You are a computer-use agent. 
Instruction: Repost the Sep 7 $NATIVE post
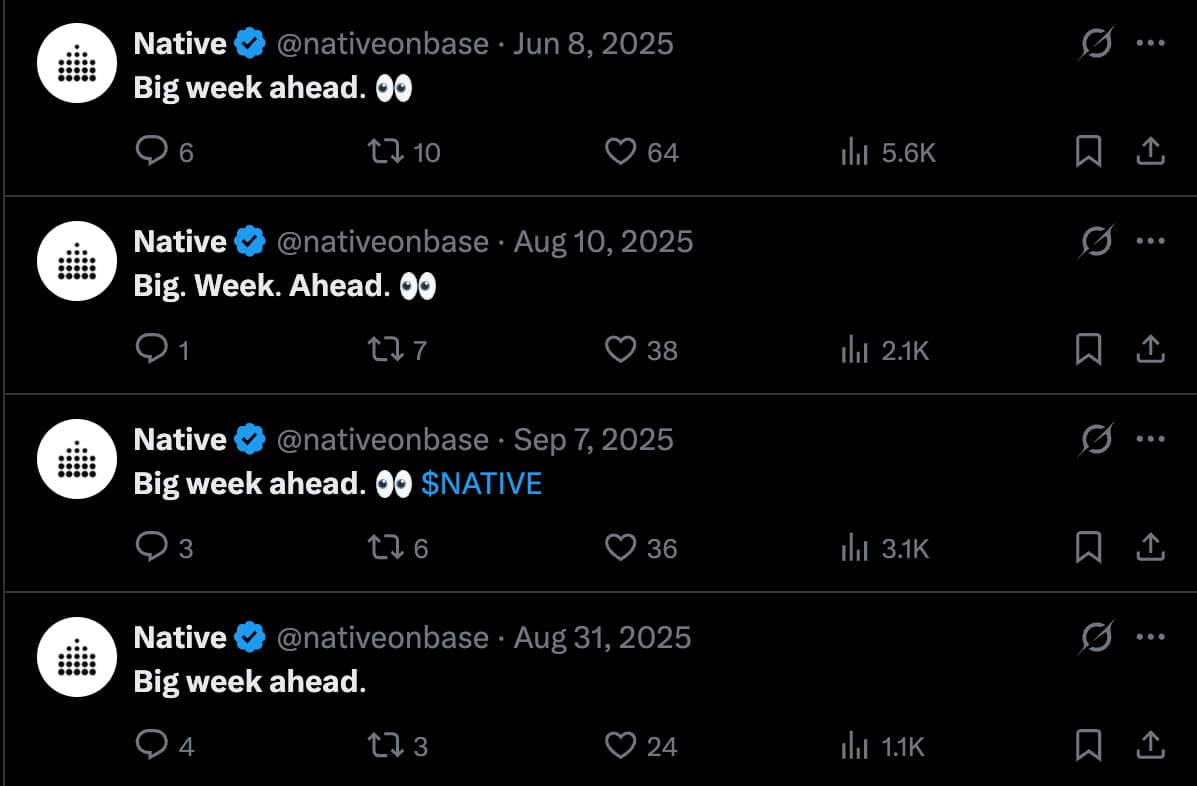(x=386, y=548)
